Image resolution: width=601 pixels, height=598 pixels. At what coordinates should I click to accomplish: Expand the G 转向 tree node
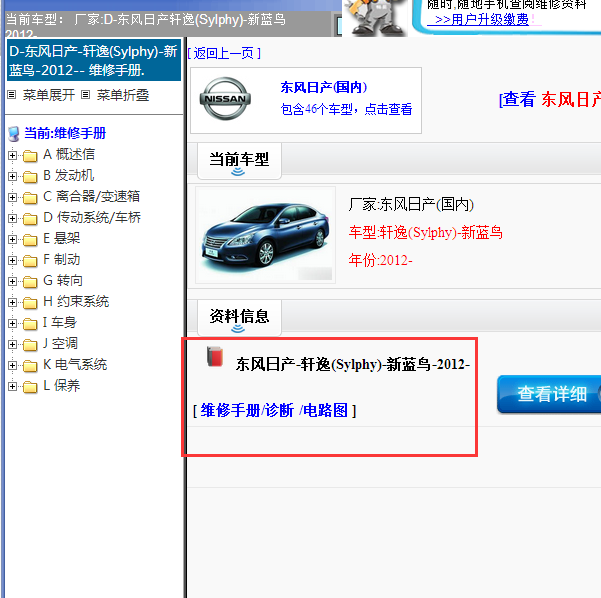click(12, 282)
